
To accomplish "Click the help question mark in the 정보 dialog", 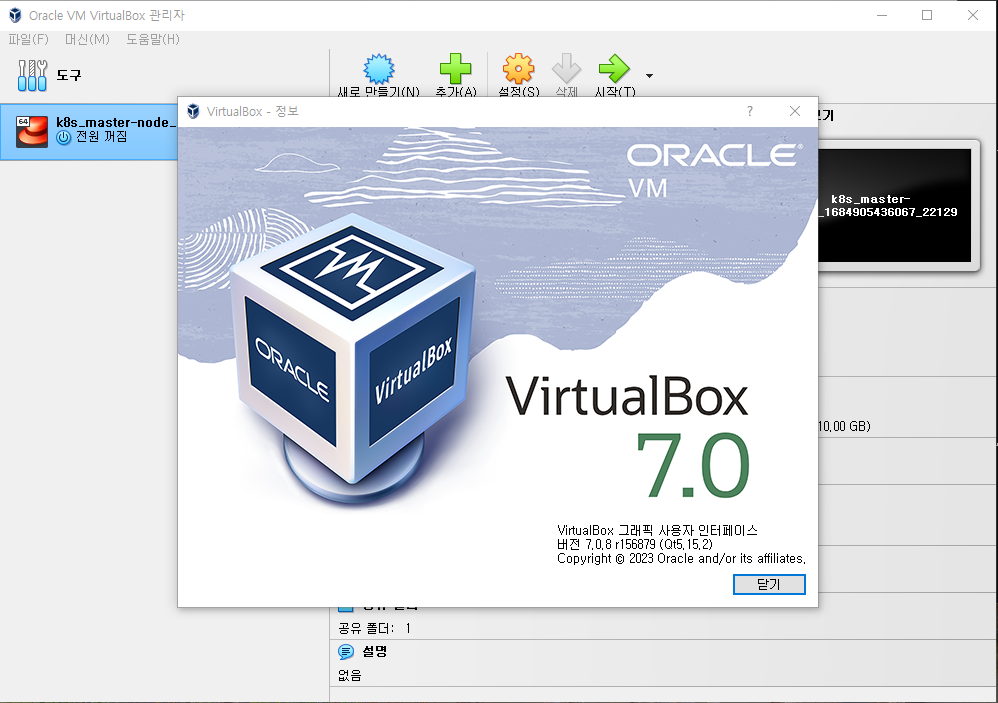I will click(x=750, y=111).
